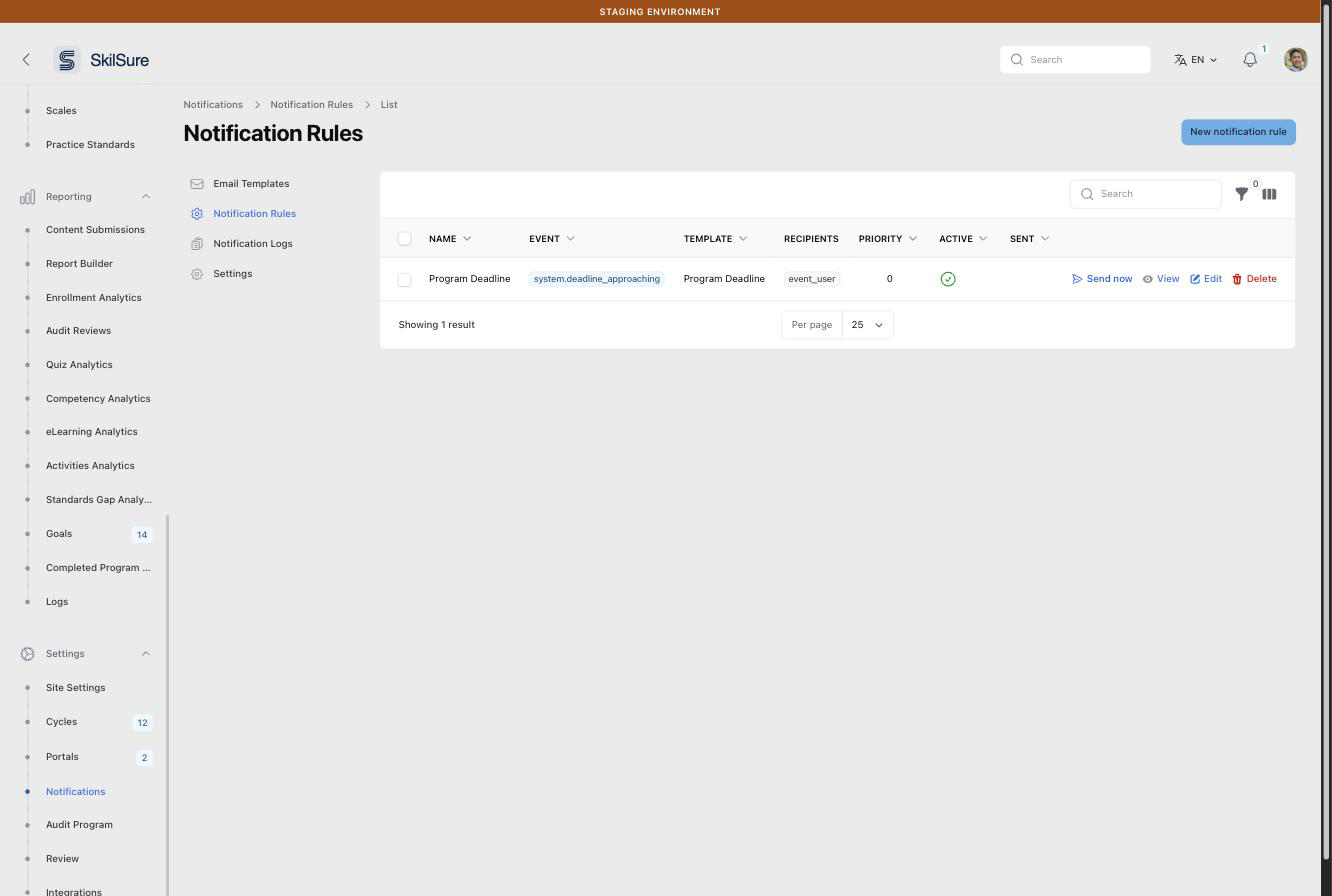
Task: Click the Edit pencil icon
Action: coord(1195,279)
